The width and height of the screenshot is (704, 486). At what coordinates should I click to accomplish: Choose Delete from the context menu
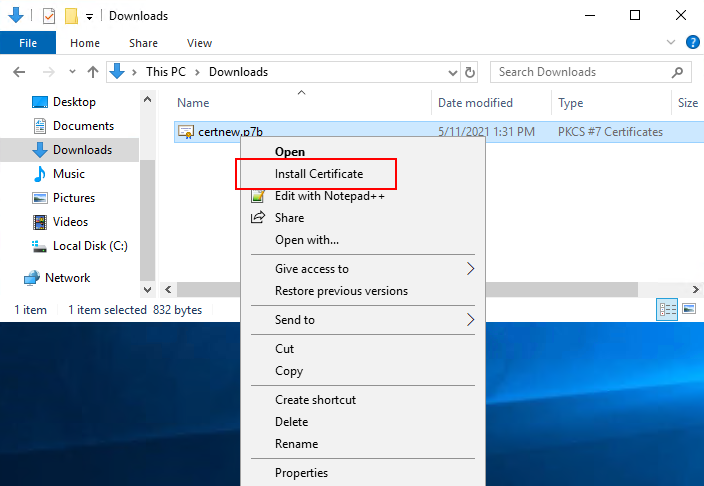363,422
